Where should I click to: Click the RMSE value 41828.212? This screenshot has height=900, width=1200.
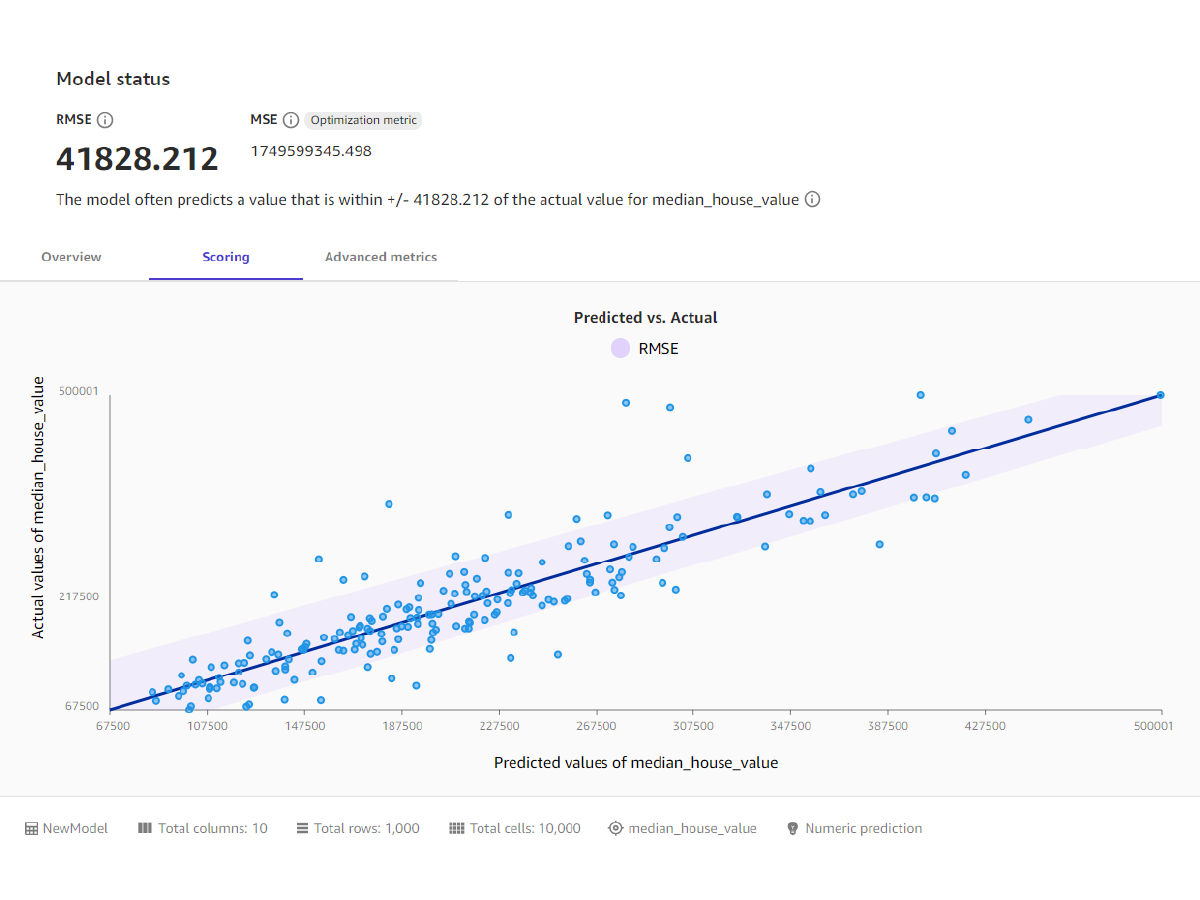[x=137, y=159]
